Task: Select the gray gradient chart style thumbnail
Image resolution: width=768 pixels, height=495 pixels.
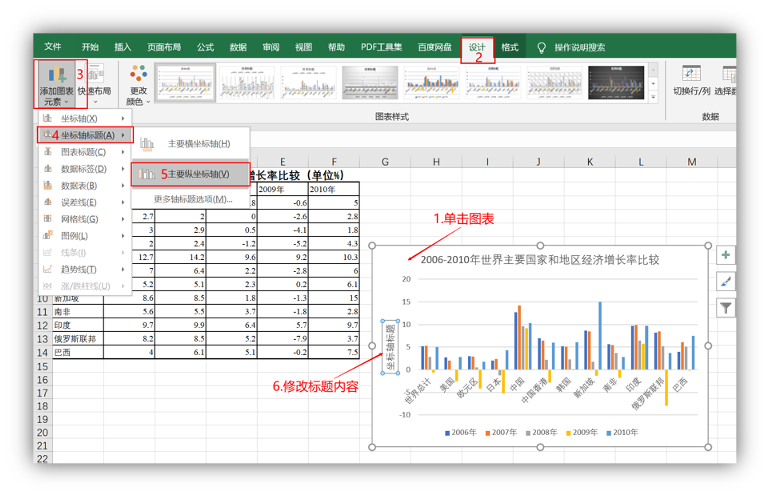Action: pyautogui.click(x=370, y=82)
